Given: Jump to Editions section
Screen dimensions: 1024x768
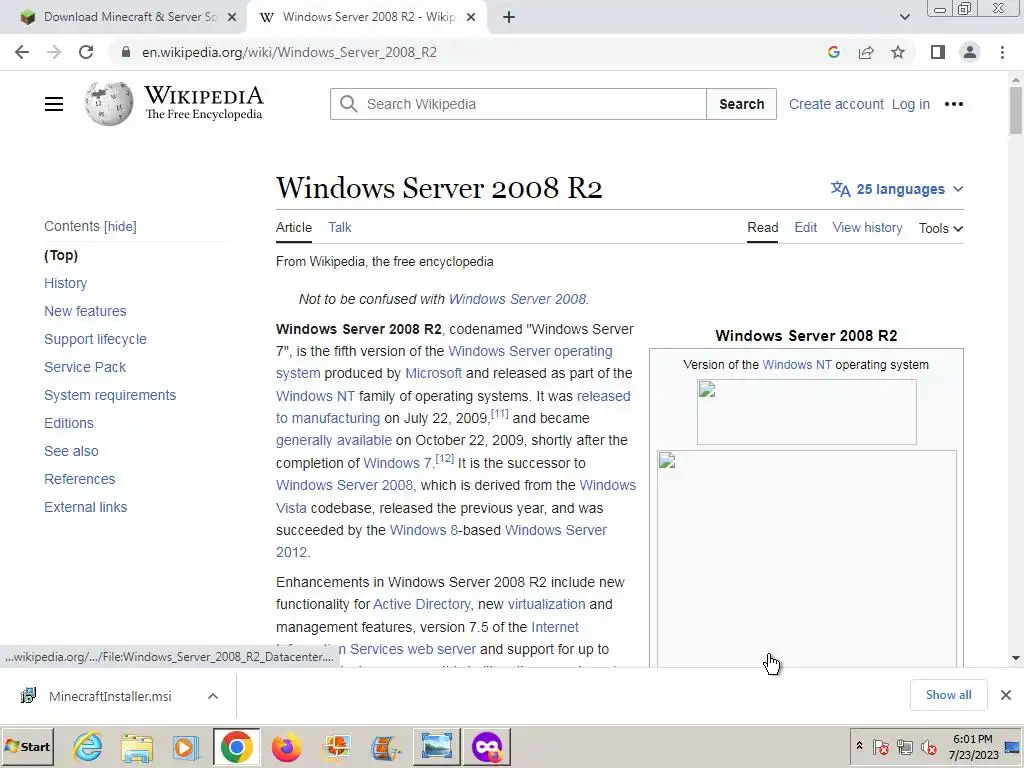Looking at the screenshot, I should click(69, 424).
